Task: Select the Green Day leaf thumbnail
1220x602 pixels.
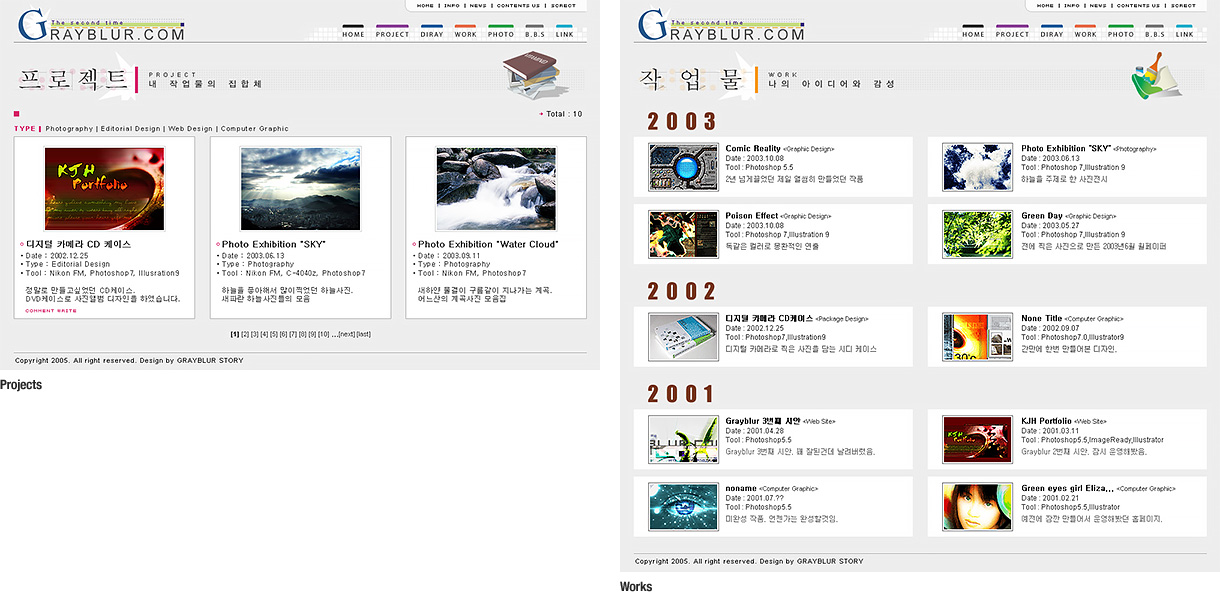Action: [x=978, y=234]
